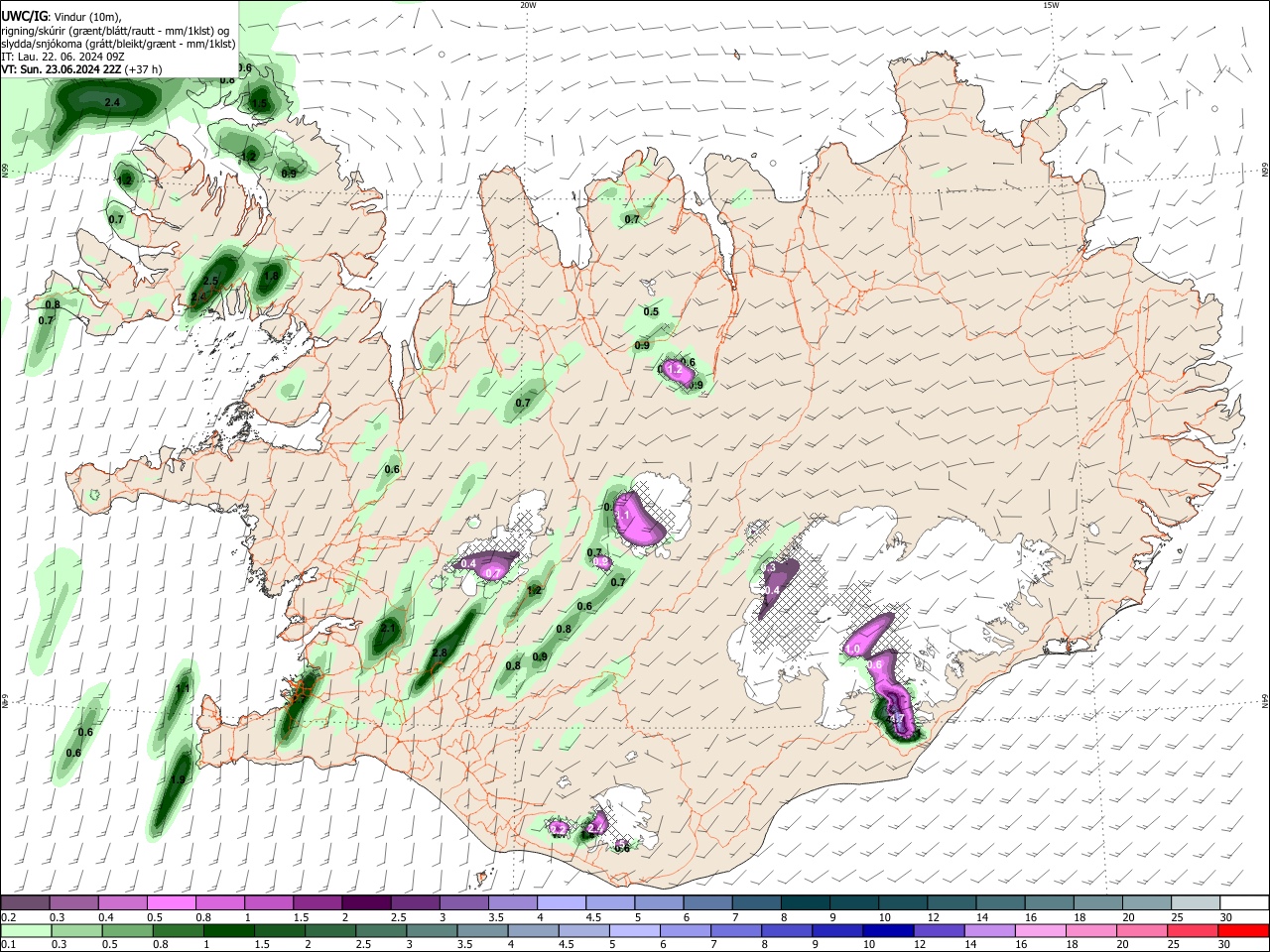The image size is (1270, 952).
Task: Click the '15W' longitude label
Action: (1051, 5)
